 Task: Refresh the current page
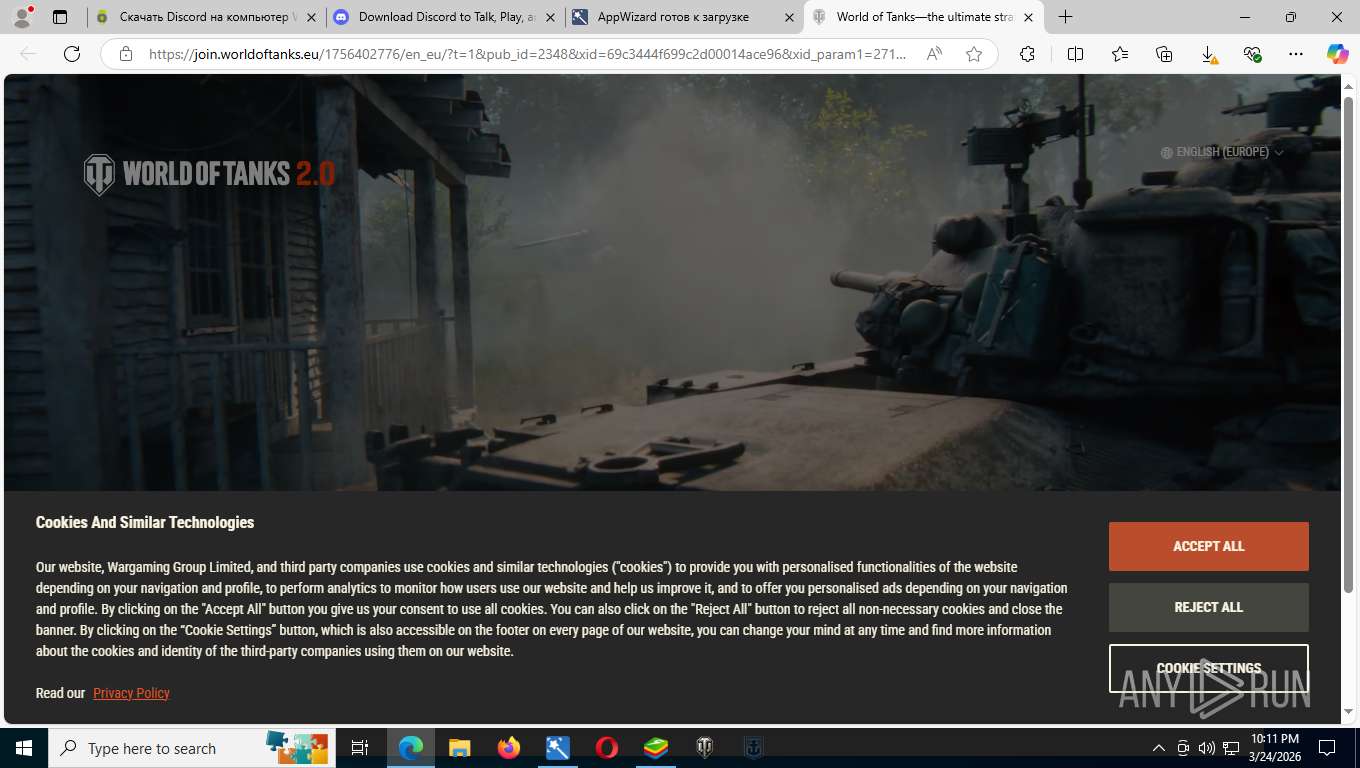(x=72, y=54)
